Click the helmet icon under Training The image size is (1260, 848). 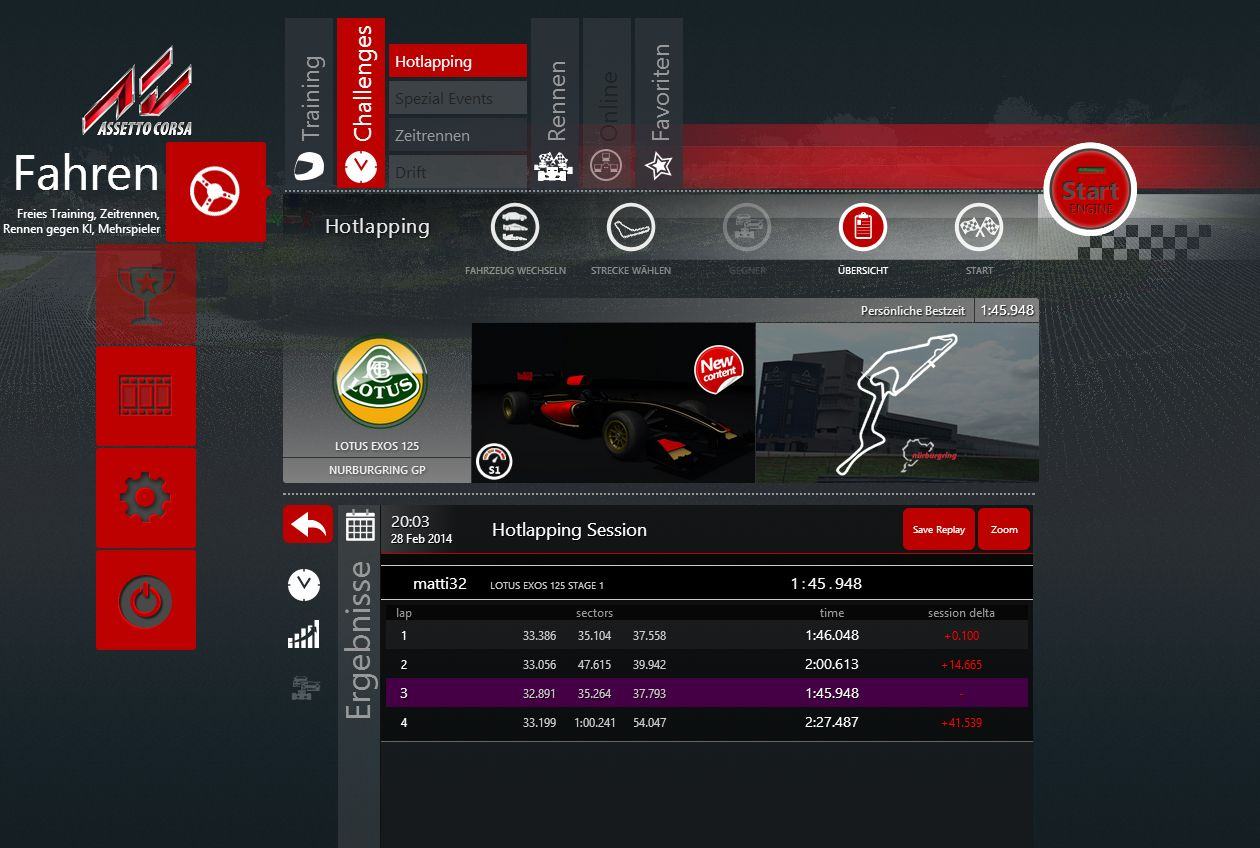click(x=309, y=166)
